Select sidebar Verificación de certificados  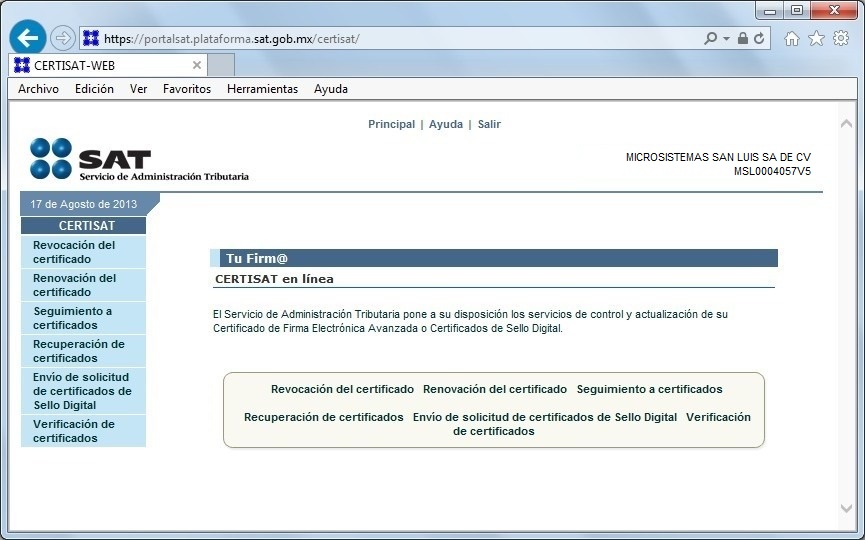pos(83,431)
